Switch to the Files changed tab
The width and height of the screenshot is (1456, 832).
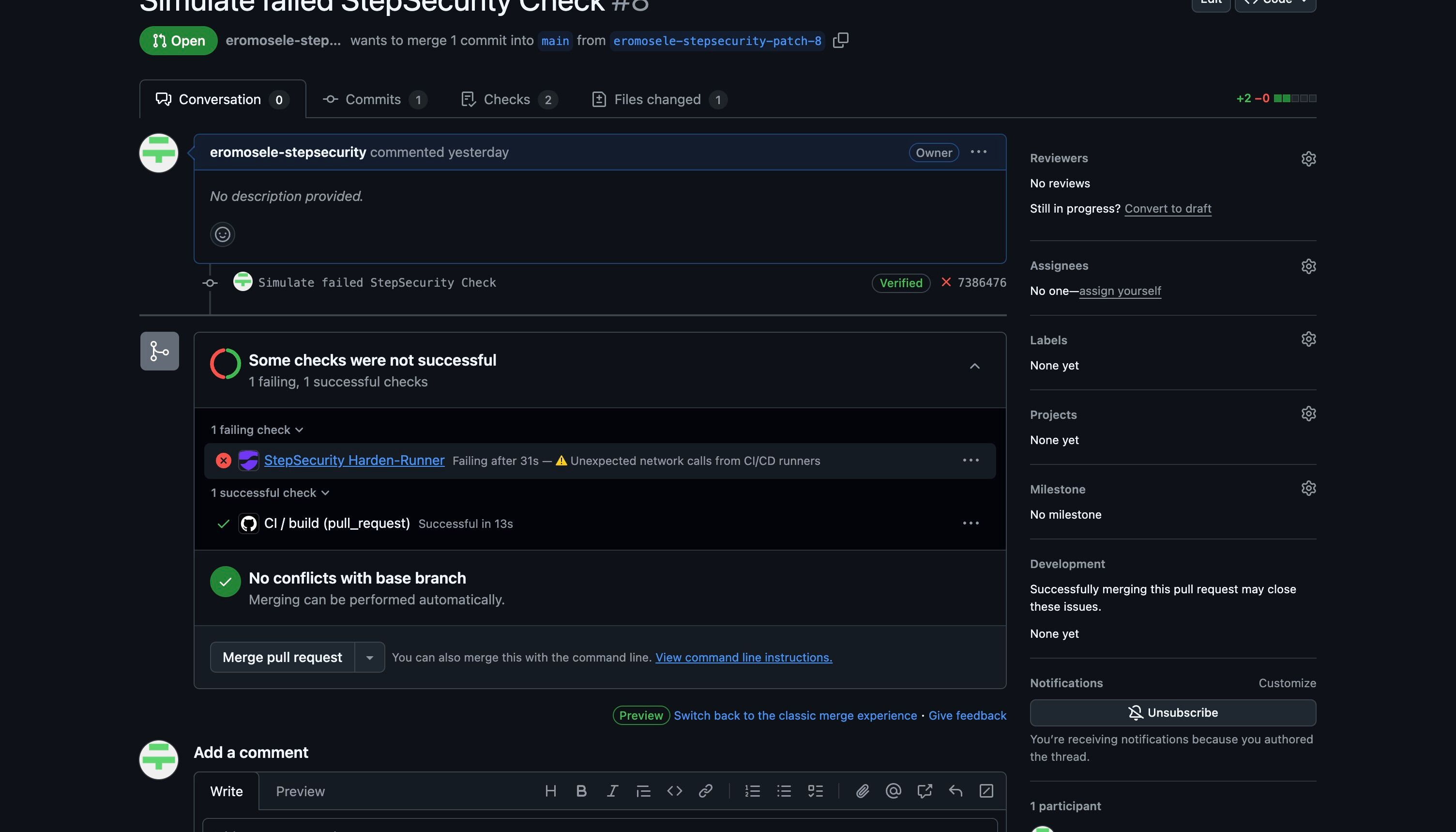coord(659,99)
